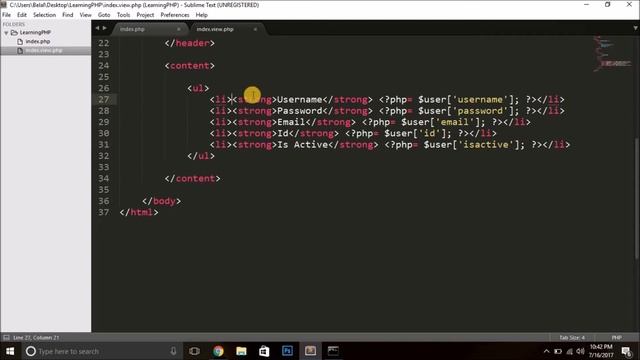The image size is (640, 360).
Task: Launch Google Chrome from taskbar
Action: click(x=218, y=351)
